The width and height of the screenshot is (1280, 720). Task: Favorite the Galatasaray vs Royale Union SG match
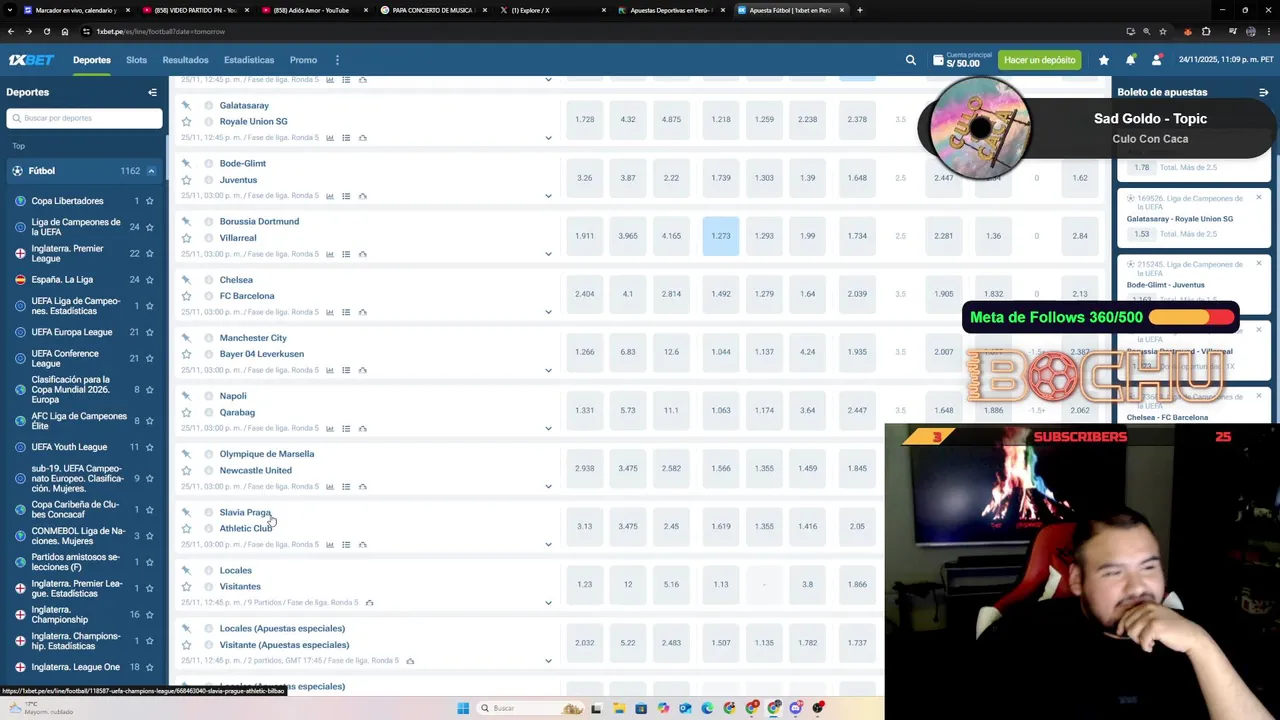coord(186,122)
